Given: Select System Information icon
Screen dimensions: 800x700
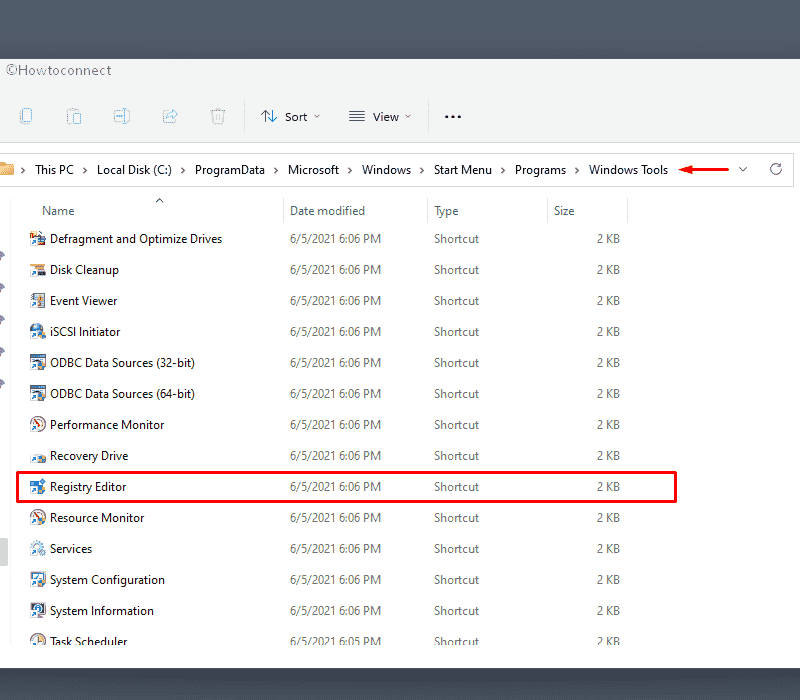Looking at the screenshot, I should click(37, 611).
